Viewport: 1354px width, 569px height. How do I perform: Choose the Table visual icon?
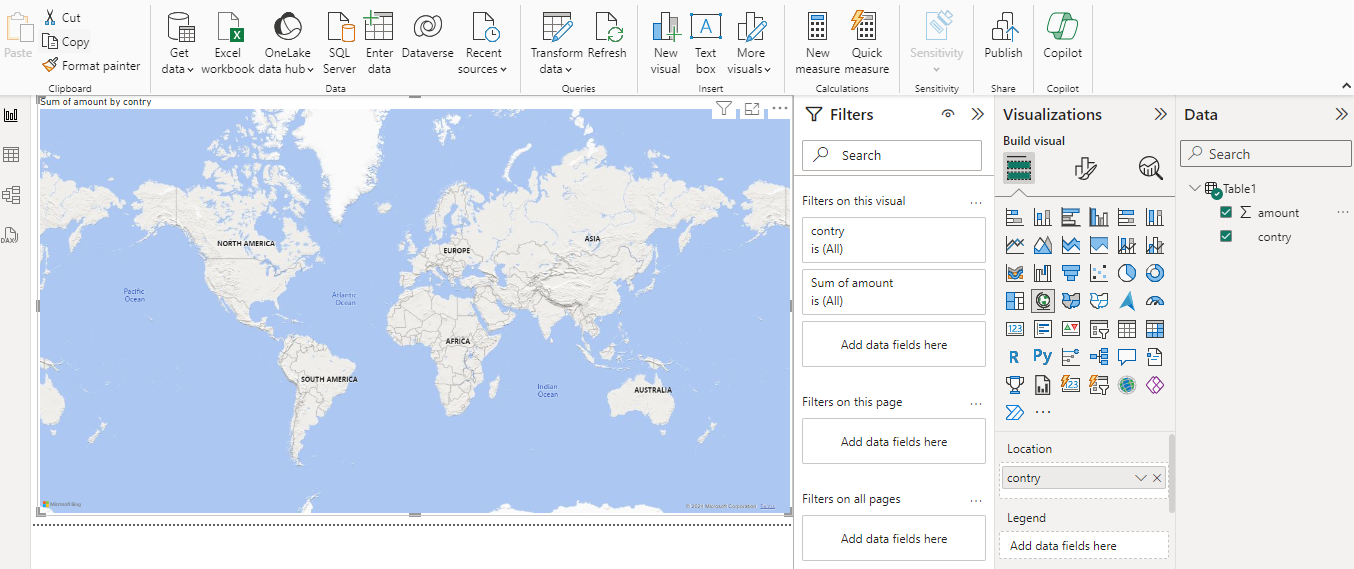click(x=1127, y=329)
